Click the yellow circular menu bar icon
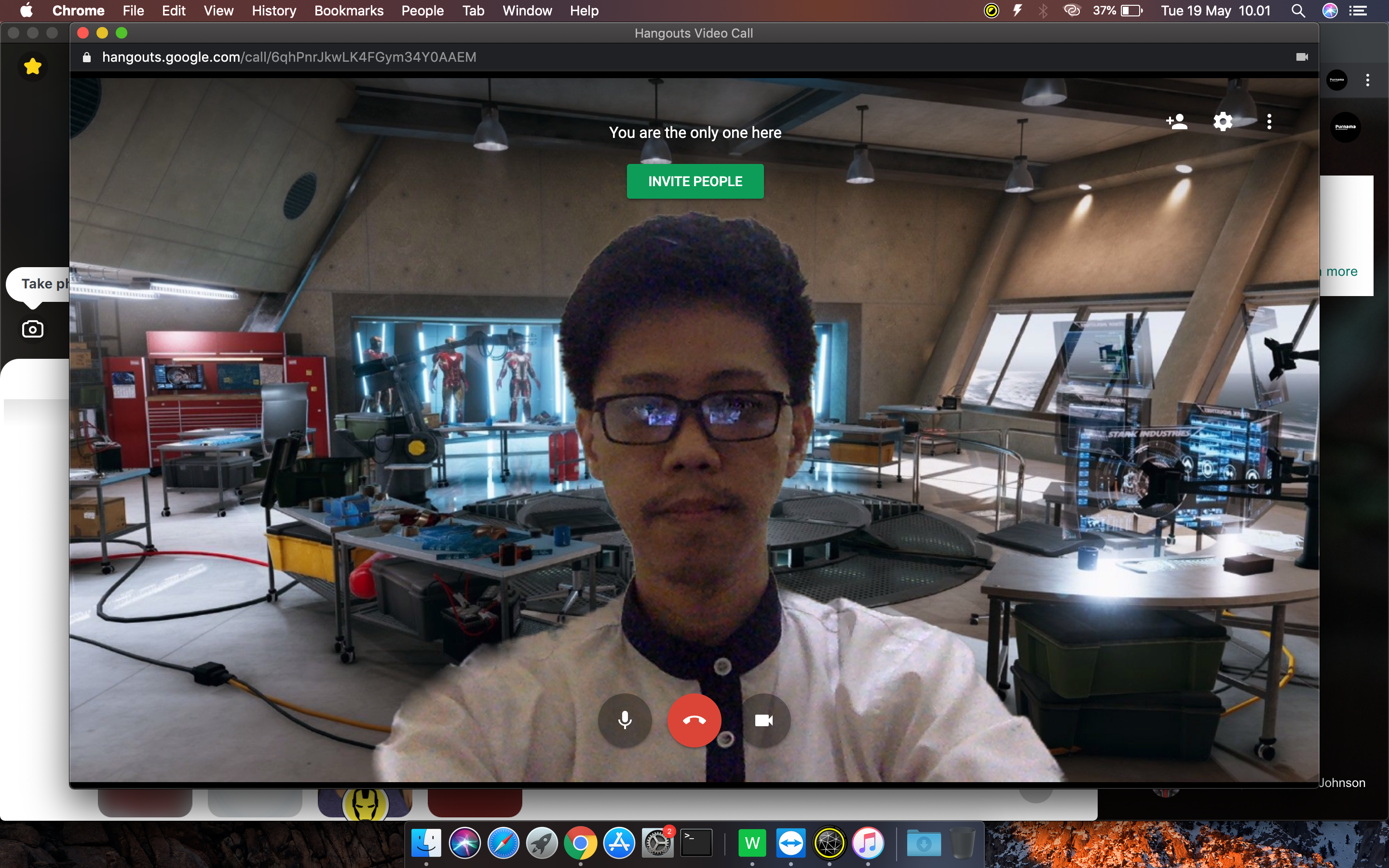1389x868 pixels. tap(991, 10)
